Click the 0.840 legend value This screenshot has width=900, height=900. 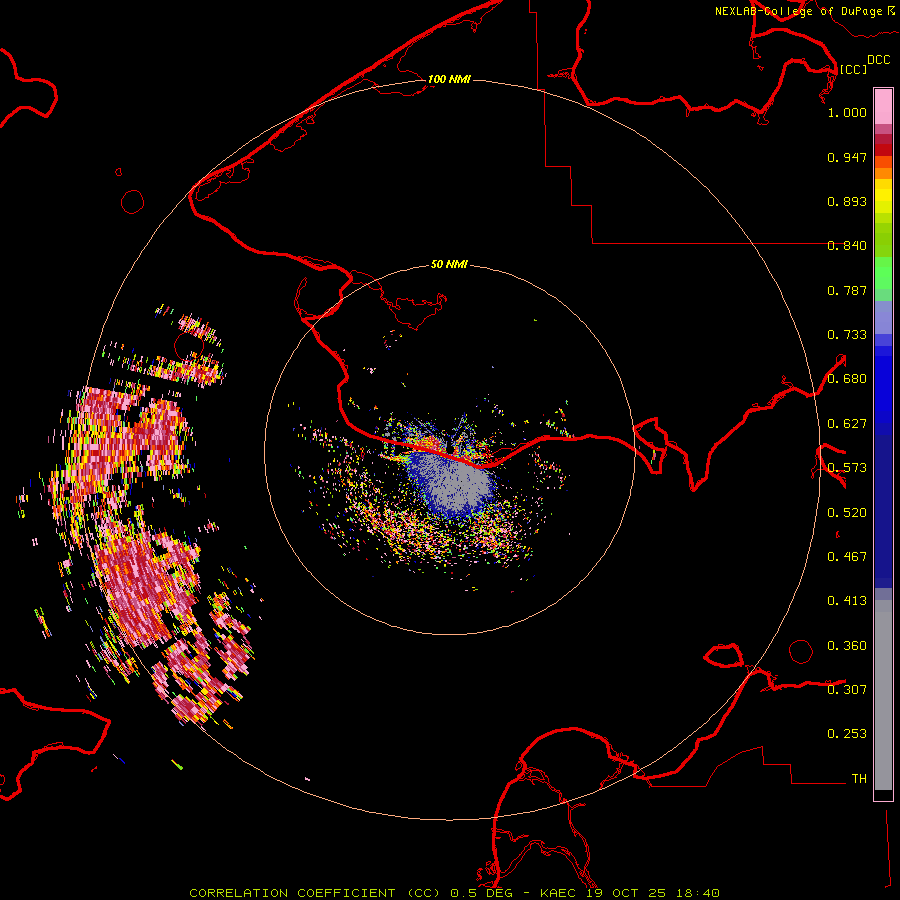pyautogui.click(x=847, y=246)
